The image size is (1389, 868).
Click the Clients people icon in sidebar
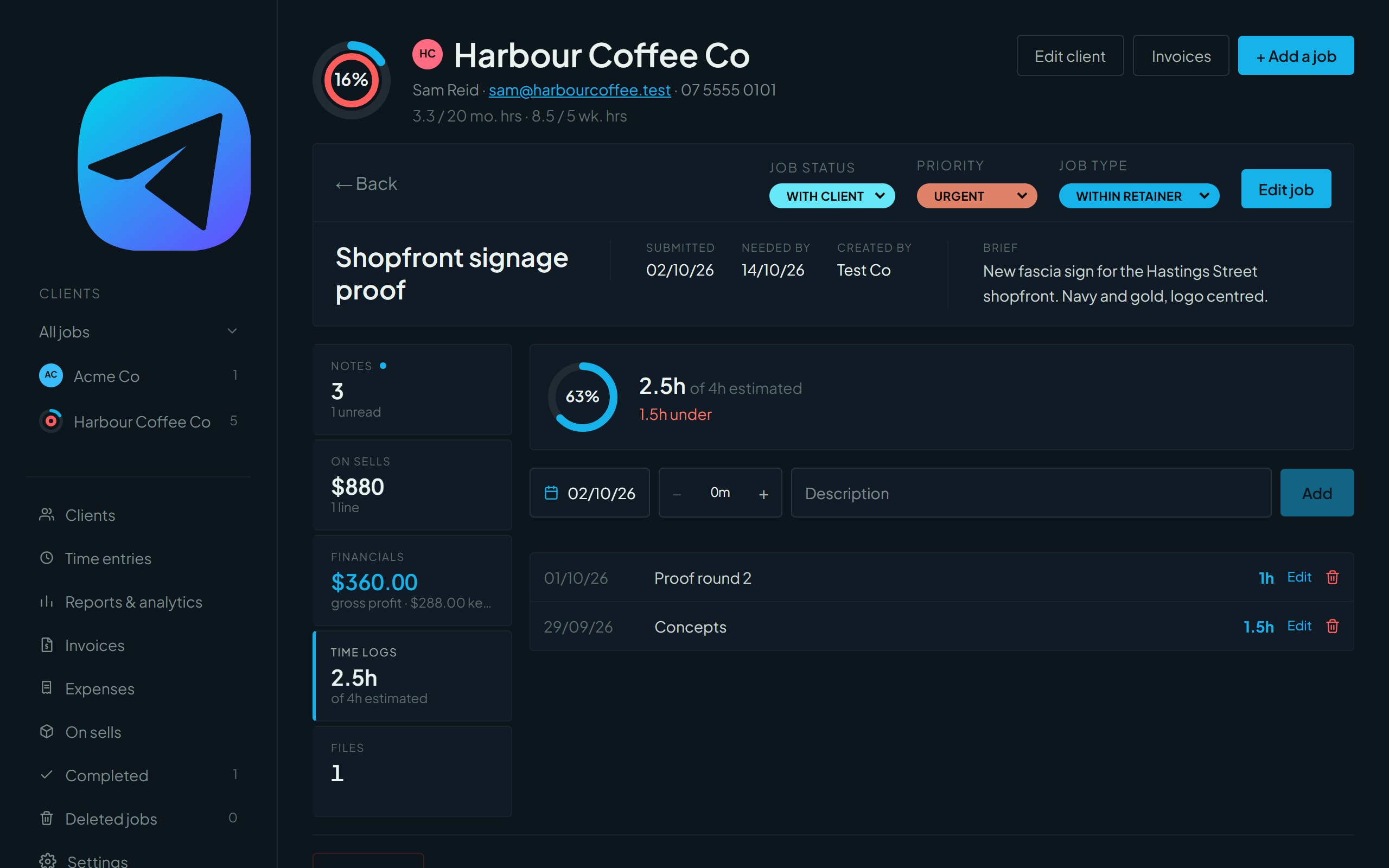[x=47, y=515]
